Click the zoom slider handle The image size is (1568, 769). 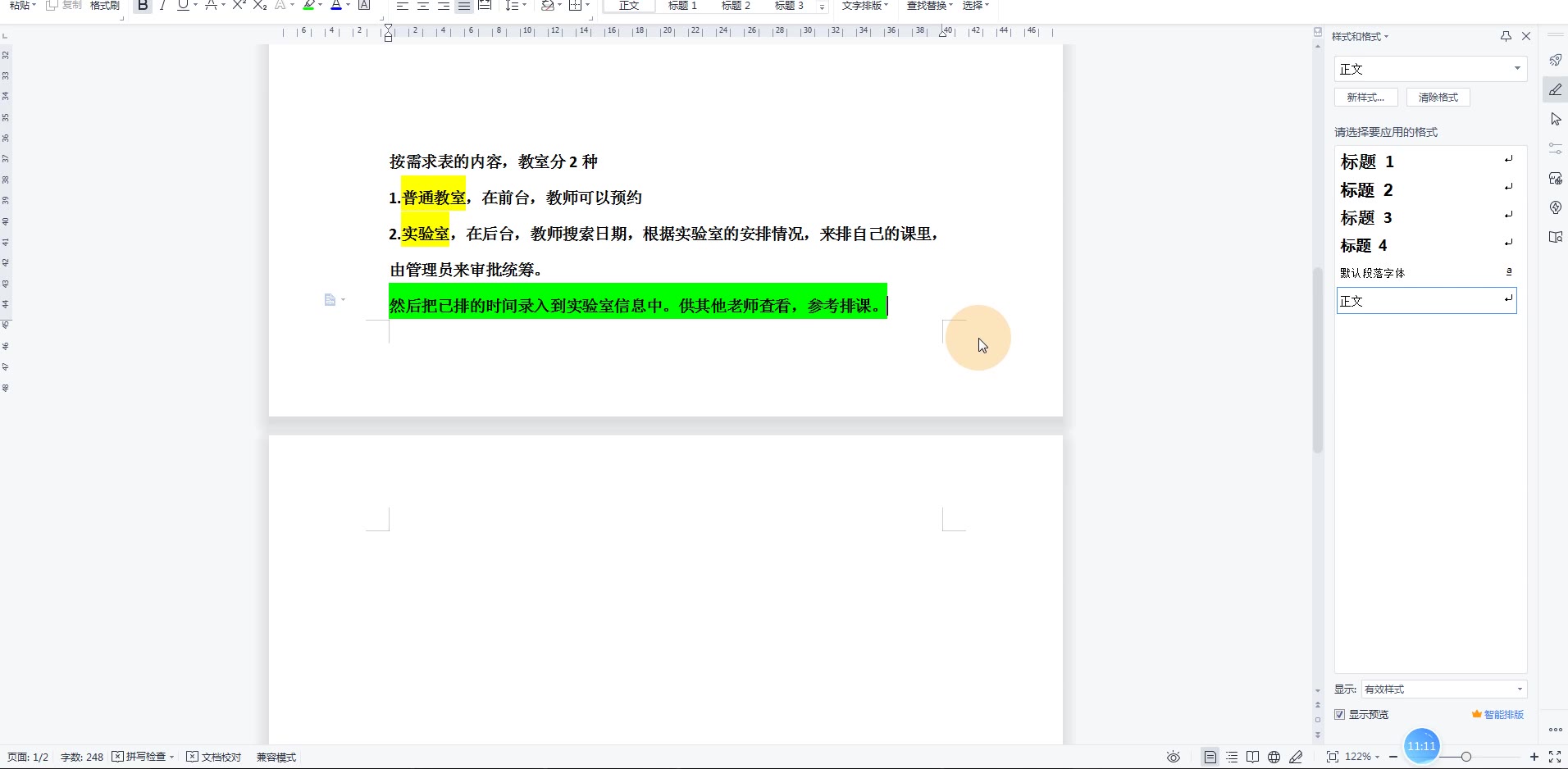(x=1466, y=757)
